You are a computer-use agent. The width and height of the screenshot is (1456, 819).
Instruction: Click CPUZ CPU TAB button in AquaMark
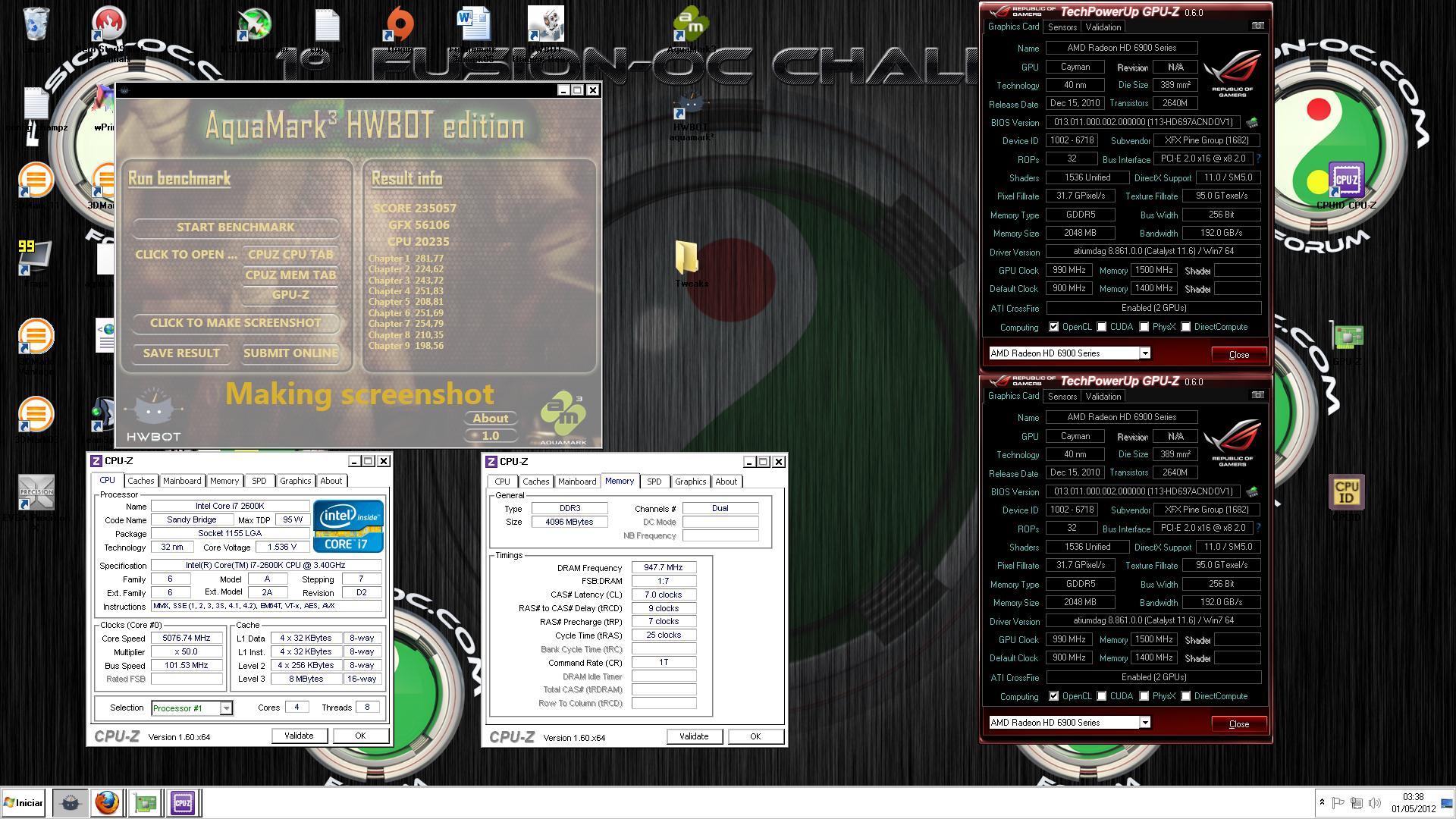[x=290, y=255]
